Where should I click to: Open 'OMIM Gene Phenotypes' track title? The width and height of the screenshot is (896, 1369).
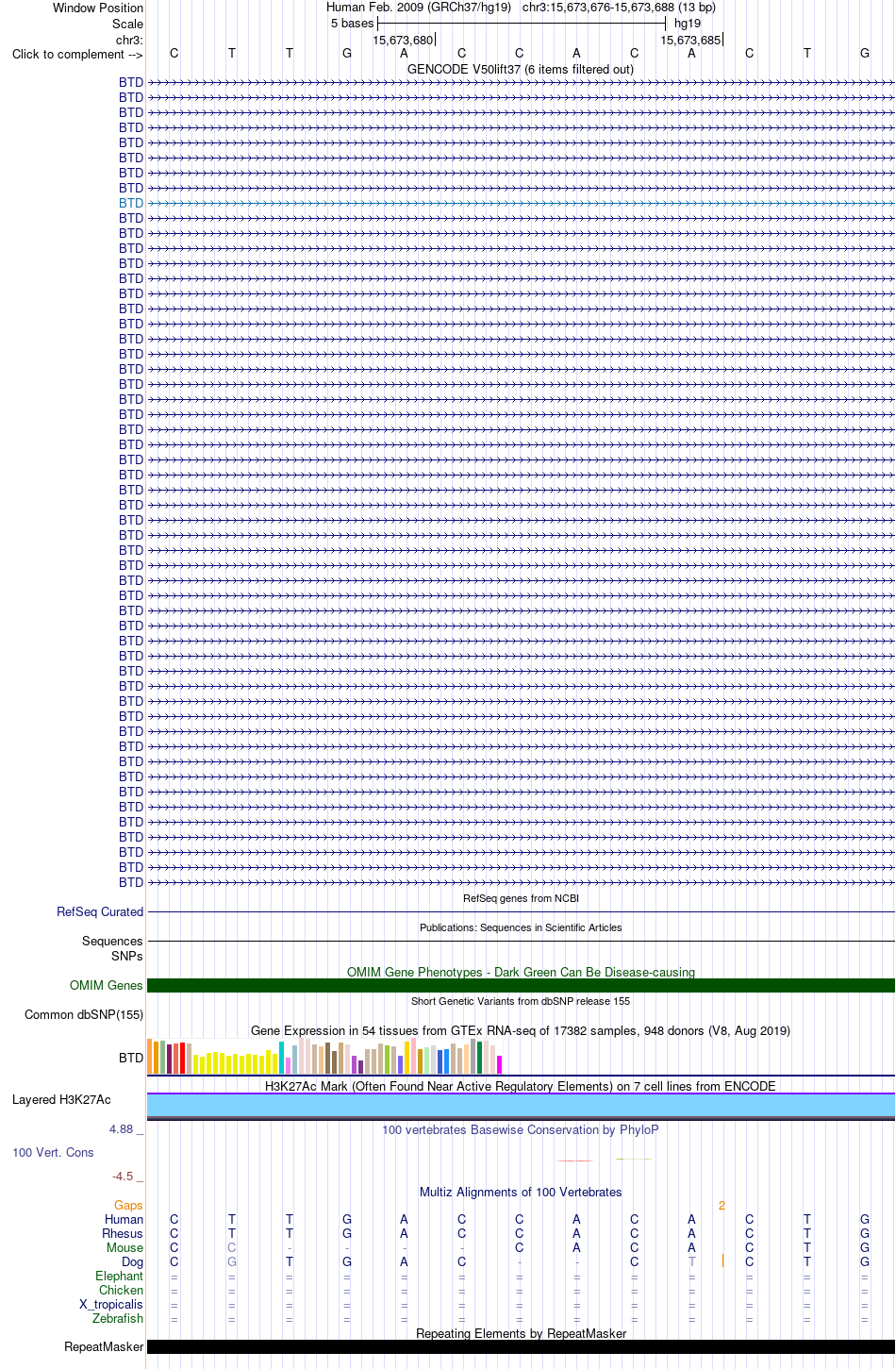[521, 972]
